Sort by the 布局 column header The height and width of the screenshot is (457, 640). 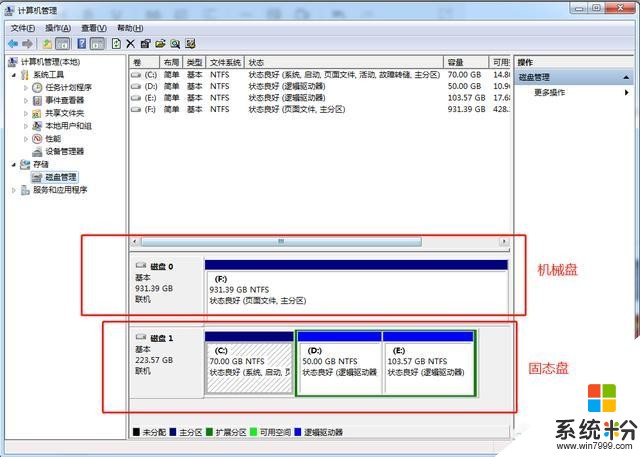click(171, 62)
